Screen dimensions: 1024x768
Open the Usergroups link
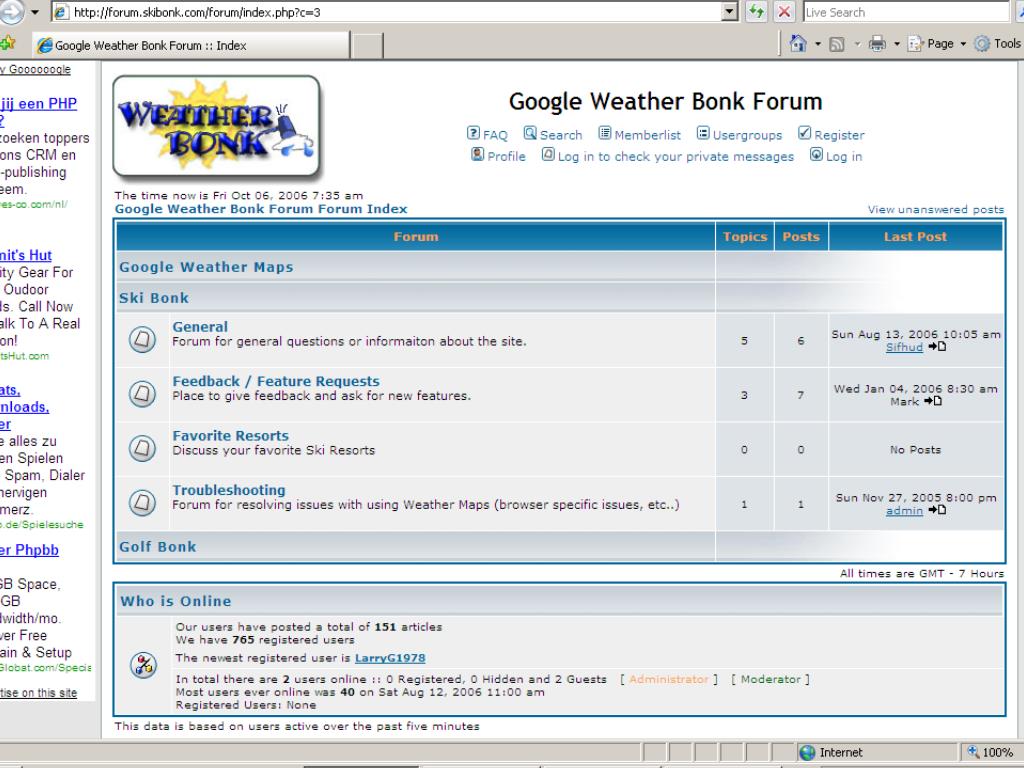click(747, 135)
